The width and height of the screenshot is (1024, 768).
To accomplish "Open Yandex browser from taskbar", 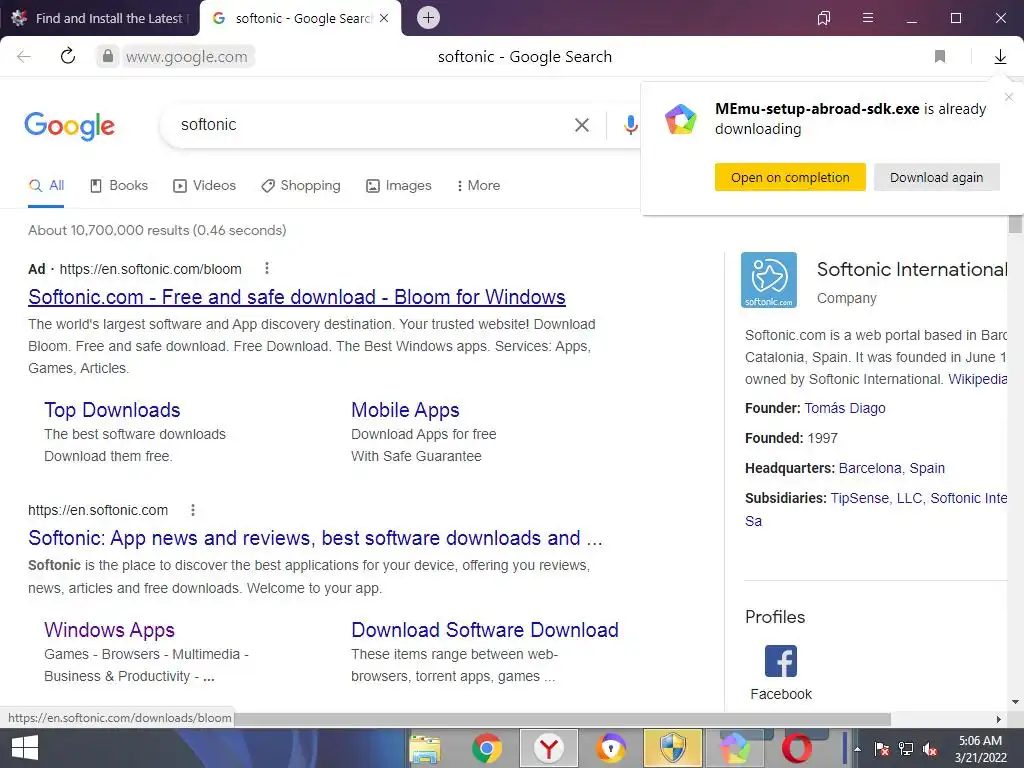I will [549, 748].
